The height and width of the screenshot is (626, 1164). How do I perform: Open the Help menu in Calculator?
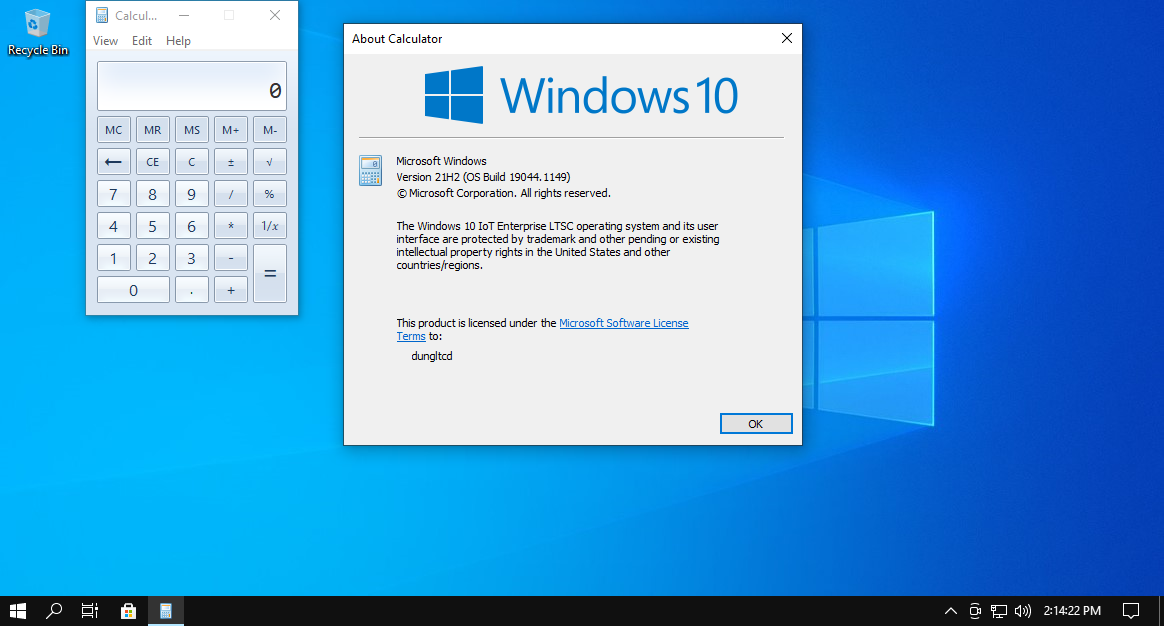178,41
